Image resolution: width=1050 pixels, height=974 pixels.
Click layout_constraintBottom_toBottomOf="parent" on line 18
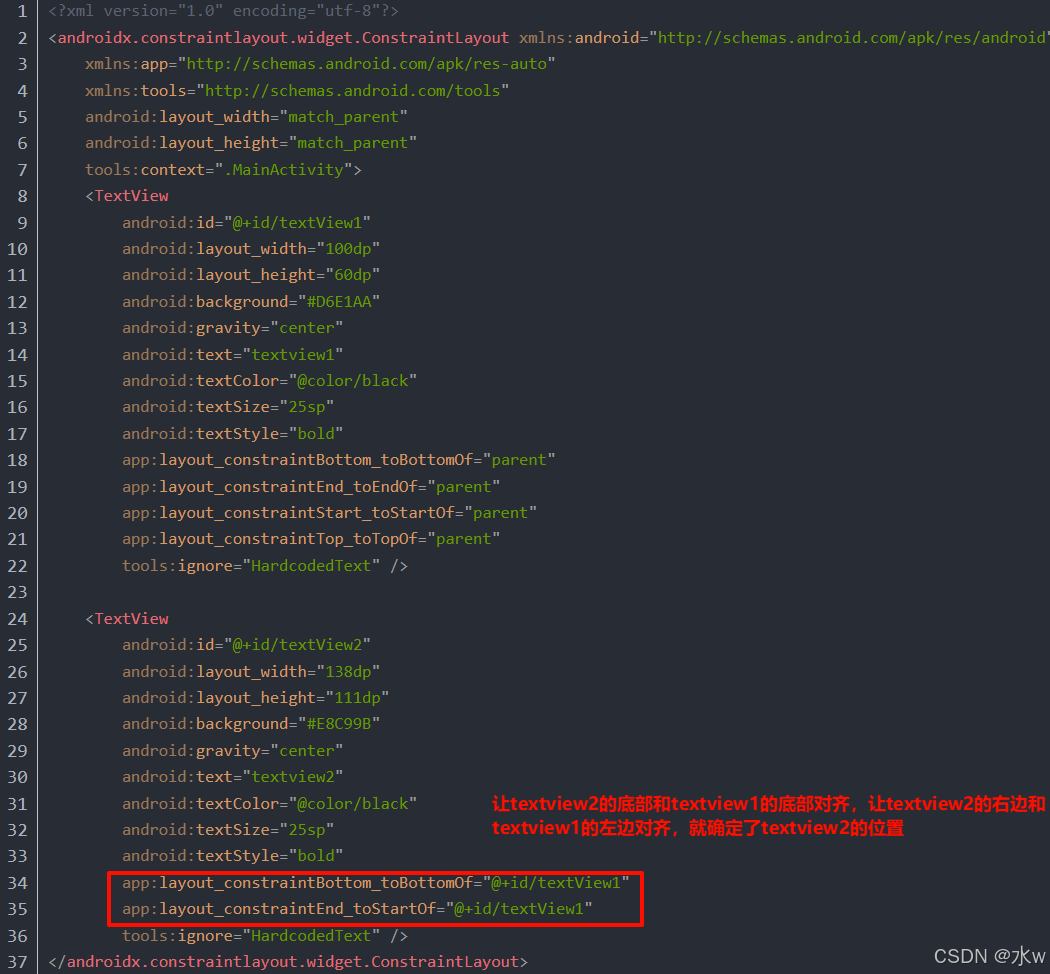click(x=339, y=461)
